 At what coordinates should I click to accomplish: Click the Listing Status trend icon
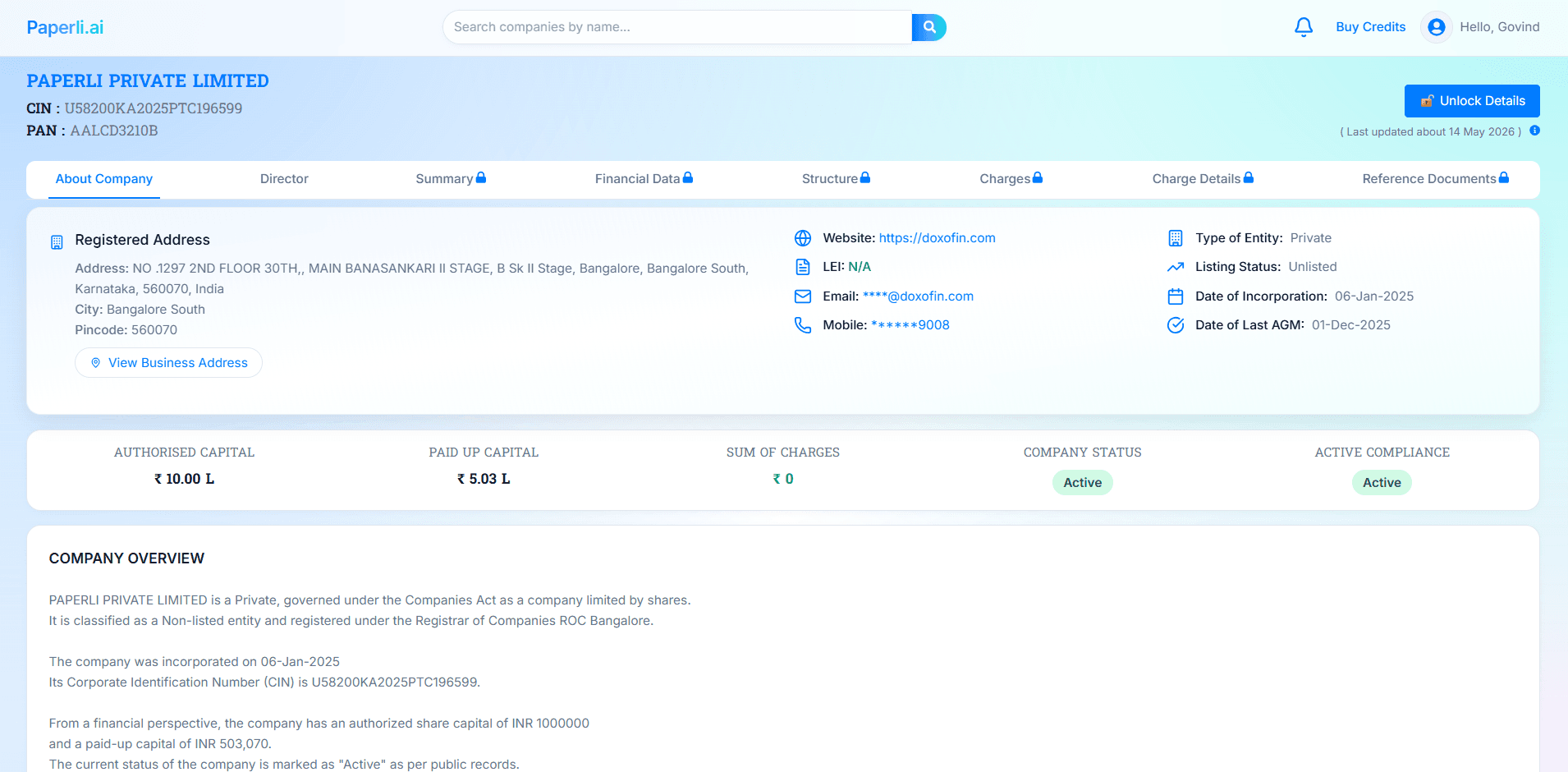pyautogui.click(x=1176, y=267)
